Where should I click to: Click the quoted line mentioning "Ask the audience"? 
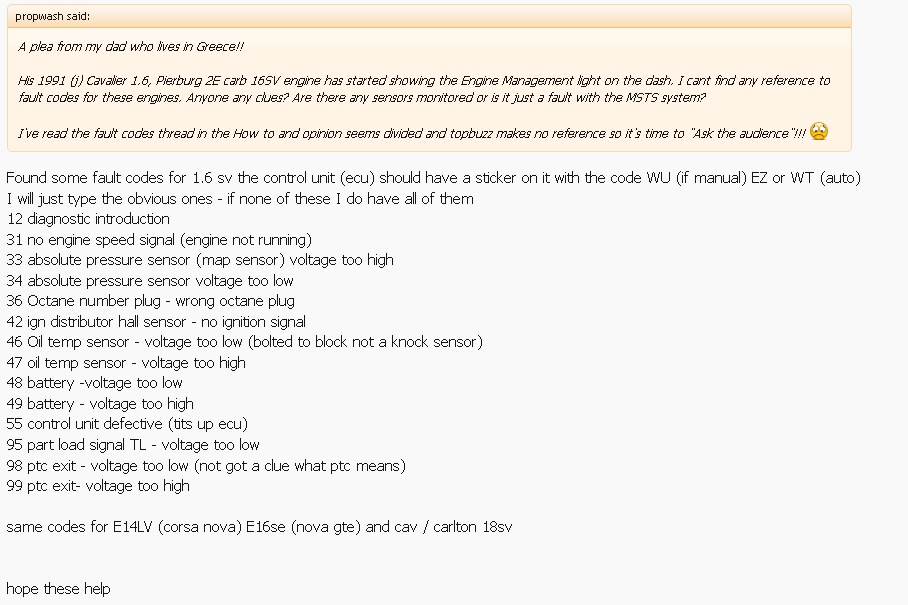coord(410,133)
